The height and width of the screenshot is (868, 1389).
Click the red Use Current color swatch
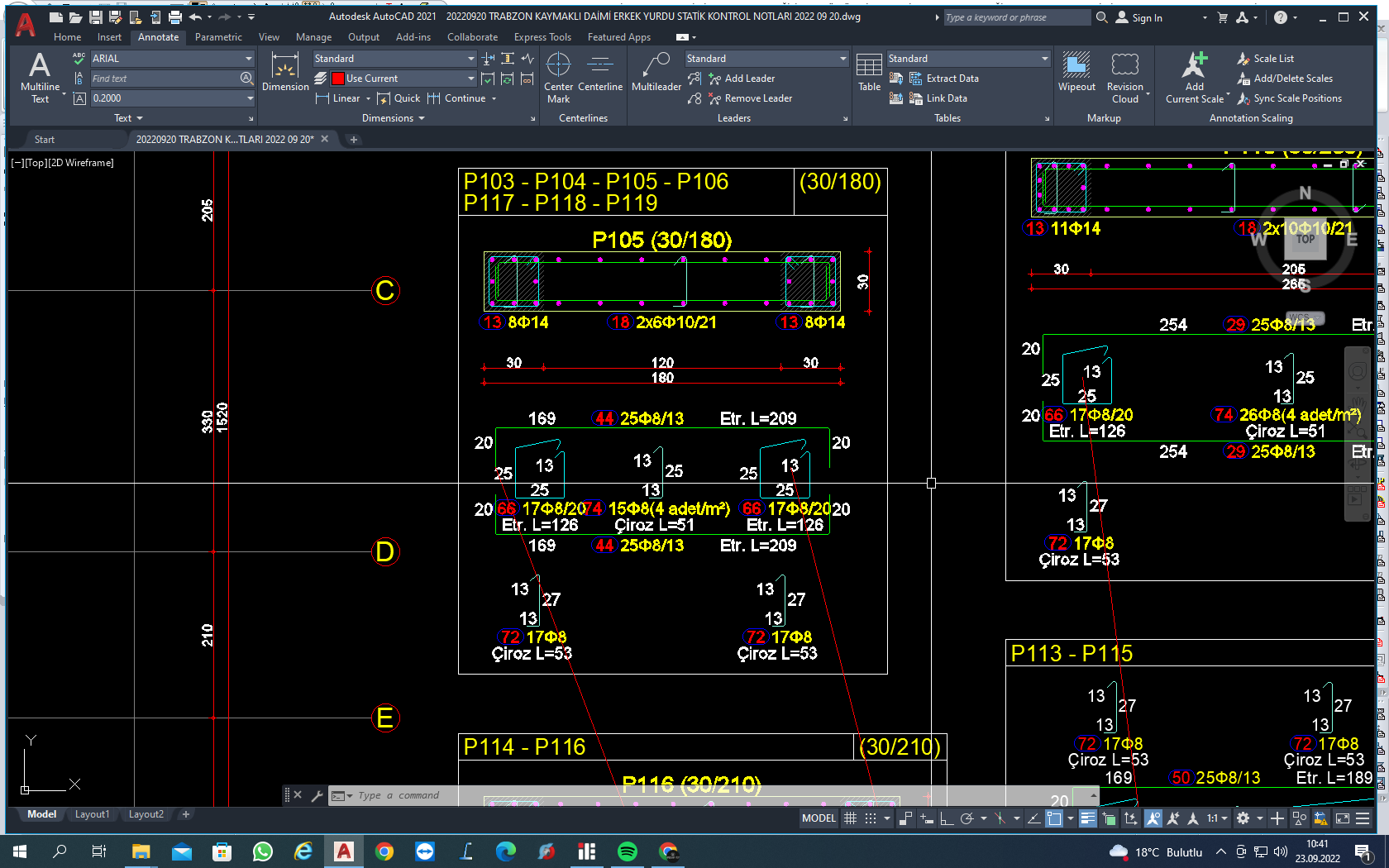337,79
